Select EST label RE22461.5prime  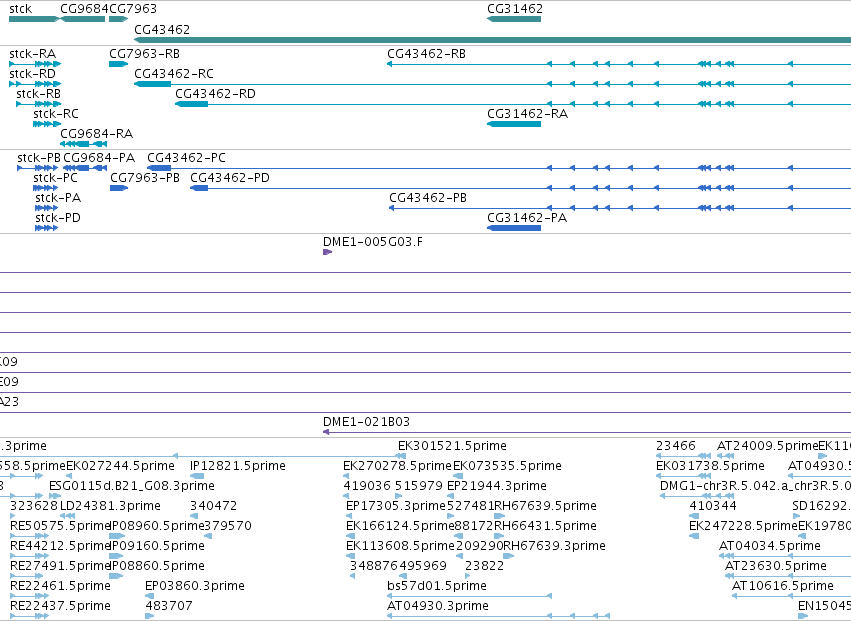click(60, 586)
